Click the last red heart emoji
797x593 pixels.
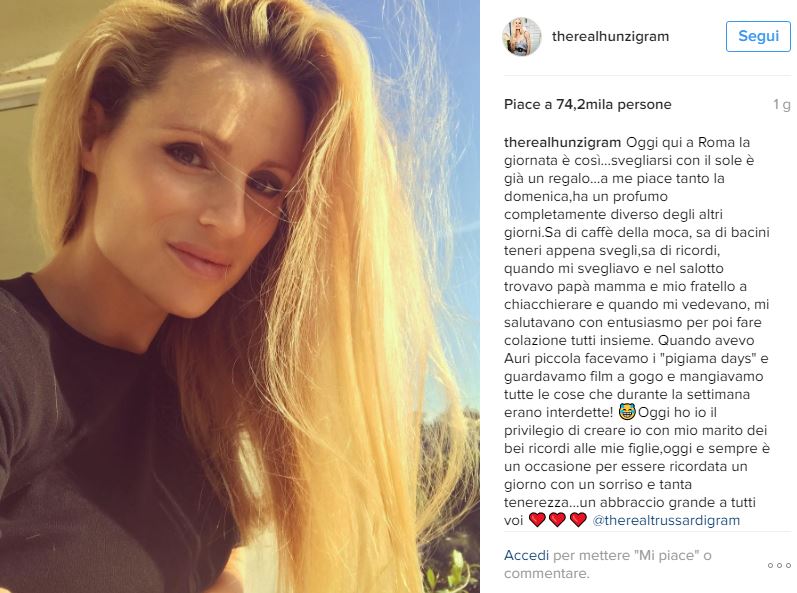pos(578,520)
